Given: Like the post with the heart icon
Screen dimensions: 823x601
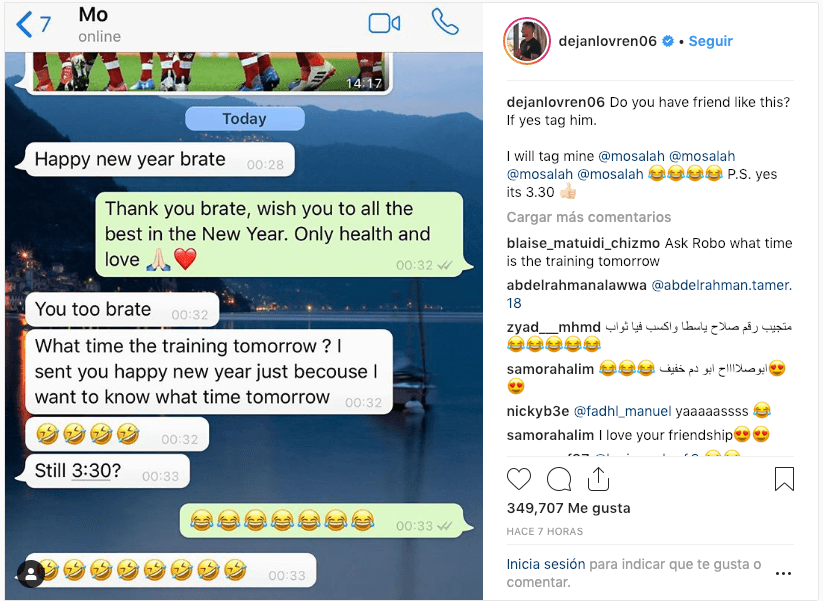Looking at the screenshot, I should pyautogui.click(x=519, y=479).
